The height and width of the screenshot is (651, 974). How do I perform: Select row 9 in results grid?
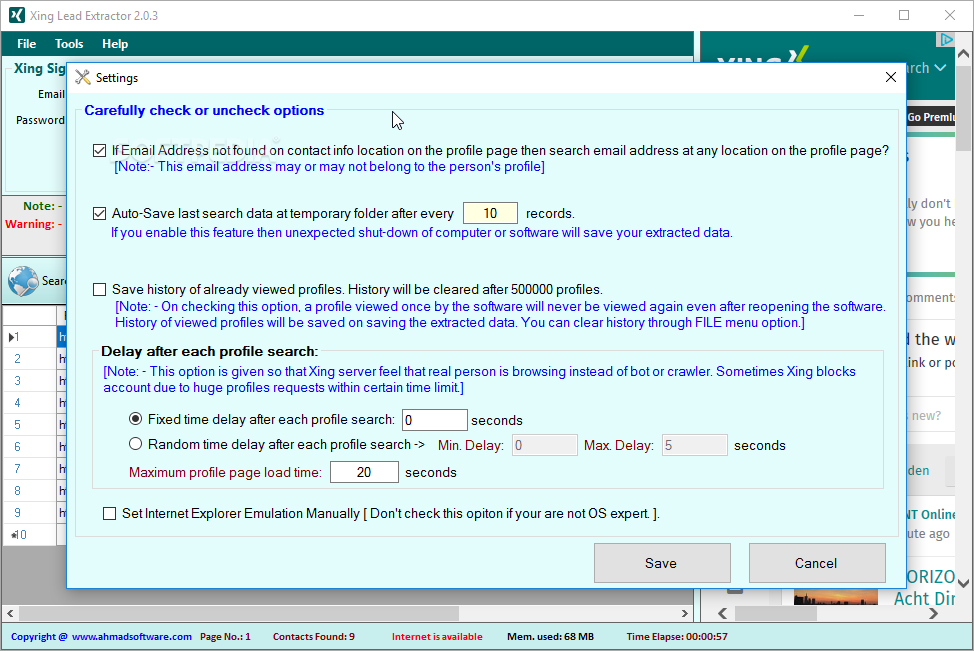[30, 512]
